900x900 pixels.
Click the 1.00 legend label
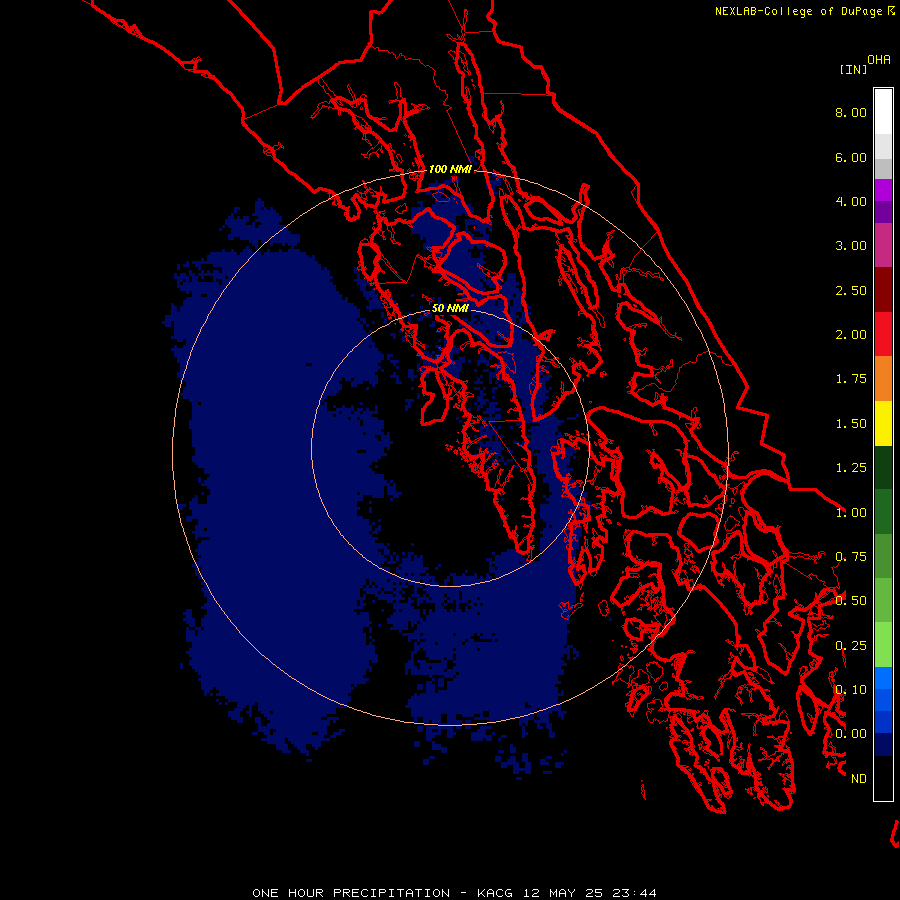pos(851,513)
